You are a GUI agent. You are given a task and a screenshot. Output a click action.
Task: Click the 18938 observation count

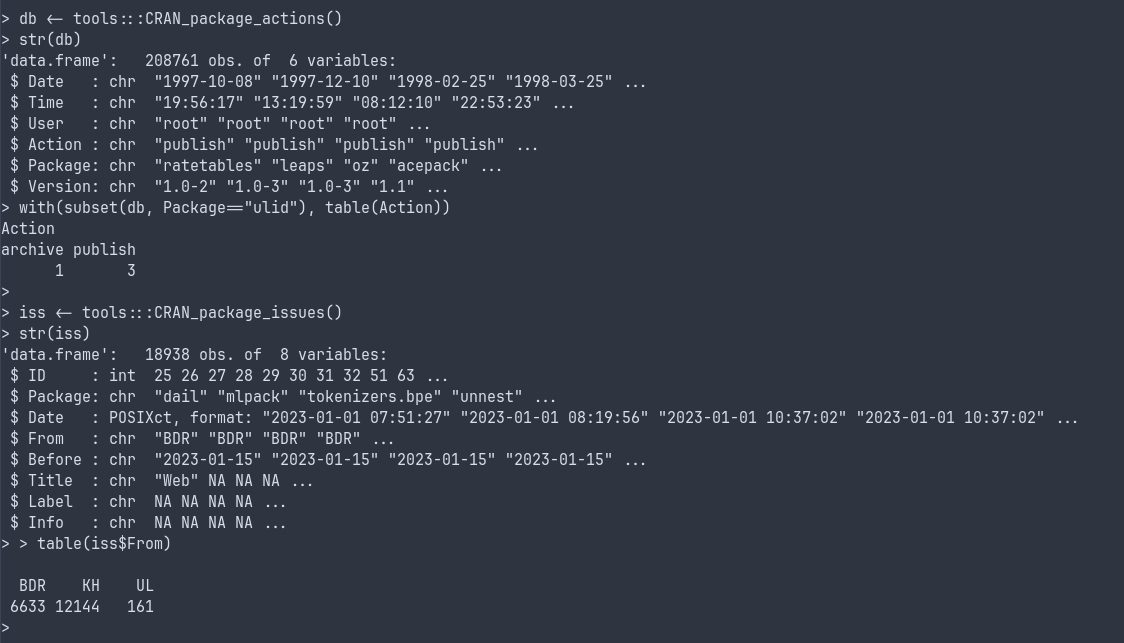point(172,355)
